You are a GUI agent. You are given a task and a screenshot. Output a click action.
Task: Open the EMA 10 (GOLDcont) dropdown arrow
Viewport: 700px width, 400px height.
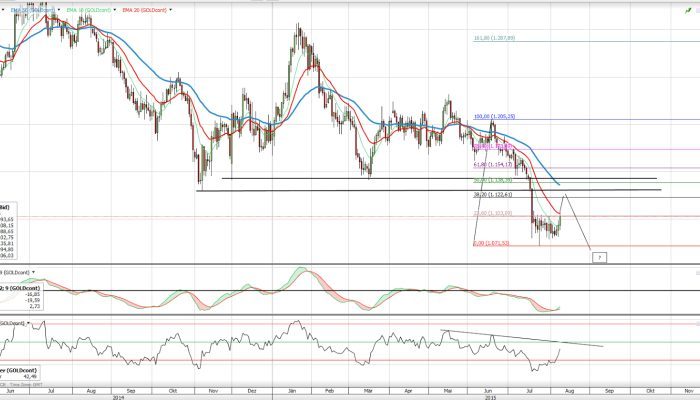(x=115, y=10)
